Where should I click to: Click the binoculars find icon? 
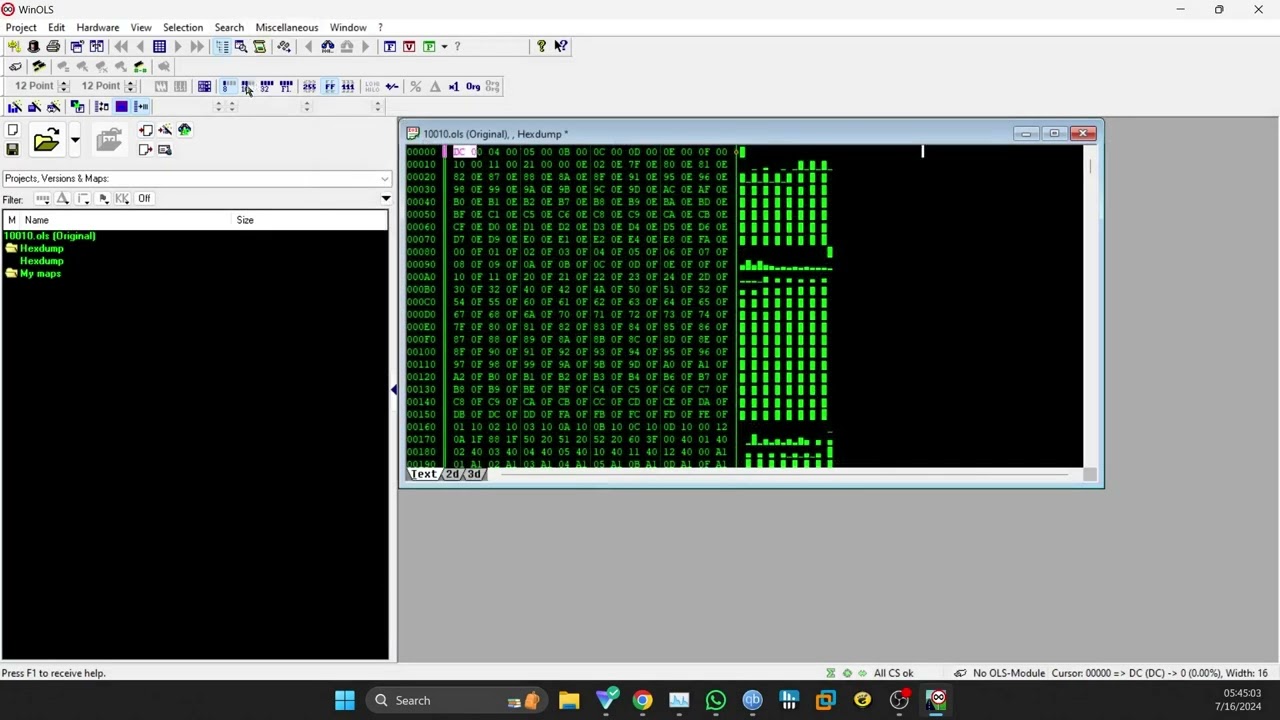point(327,46)
